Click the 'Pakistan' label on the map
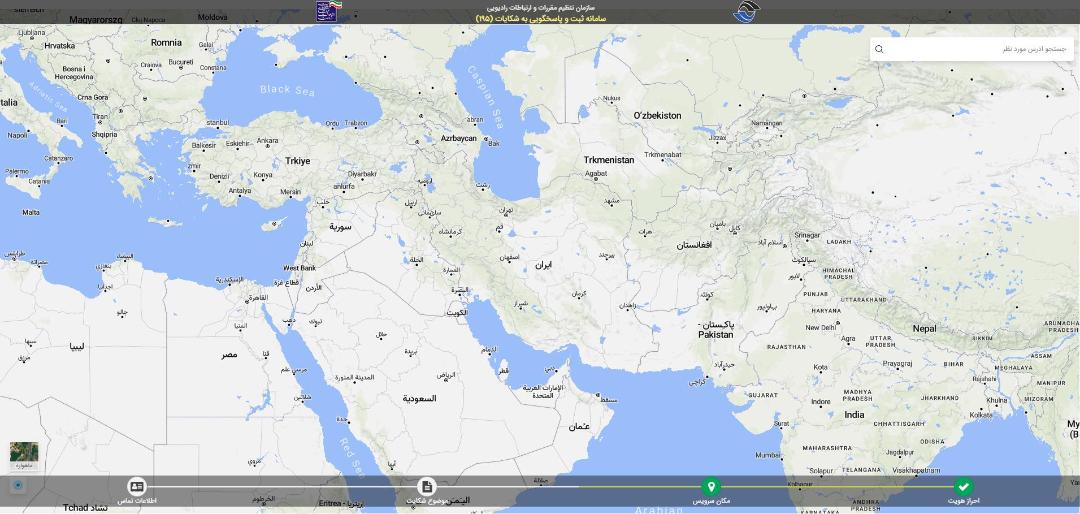The image size is (1080, 514). [716, 335]
